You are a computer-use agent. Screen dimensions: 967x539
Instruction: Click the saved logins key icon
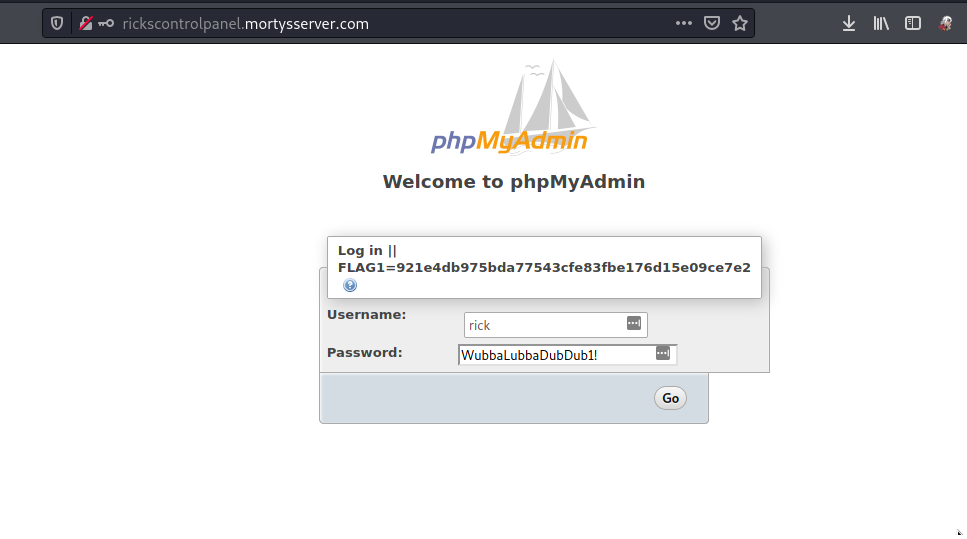pos(106,23)
